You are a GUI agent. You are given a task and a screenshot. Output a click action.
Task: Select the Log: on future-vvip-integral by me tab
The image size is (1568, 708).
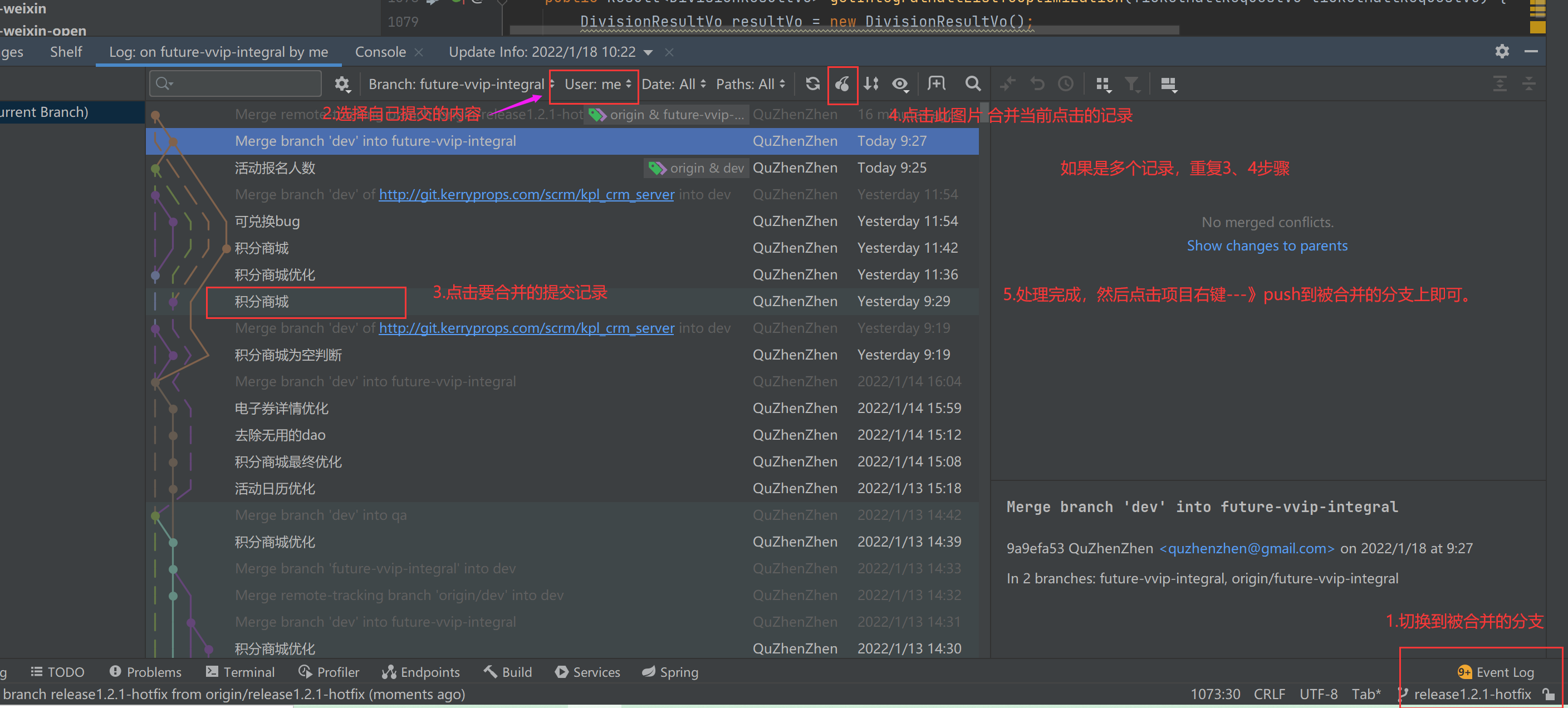coord(218,52)
